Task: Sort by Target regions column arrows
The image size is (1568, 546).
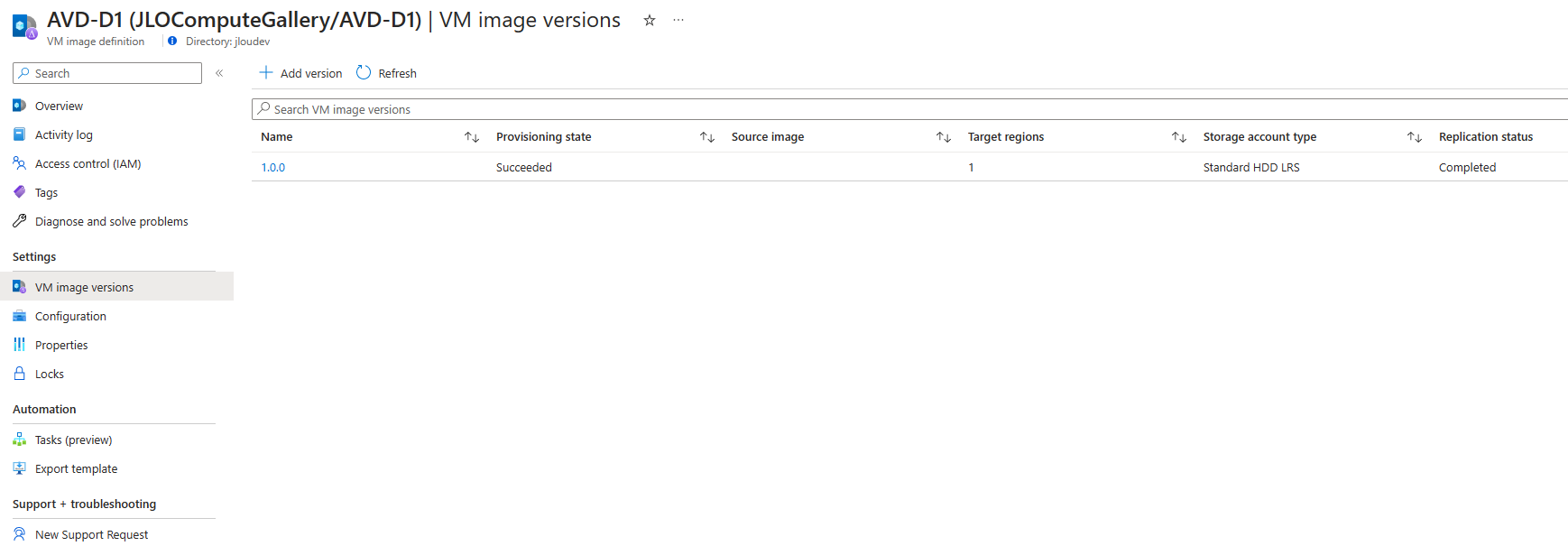Action: tap(1179, 137)
